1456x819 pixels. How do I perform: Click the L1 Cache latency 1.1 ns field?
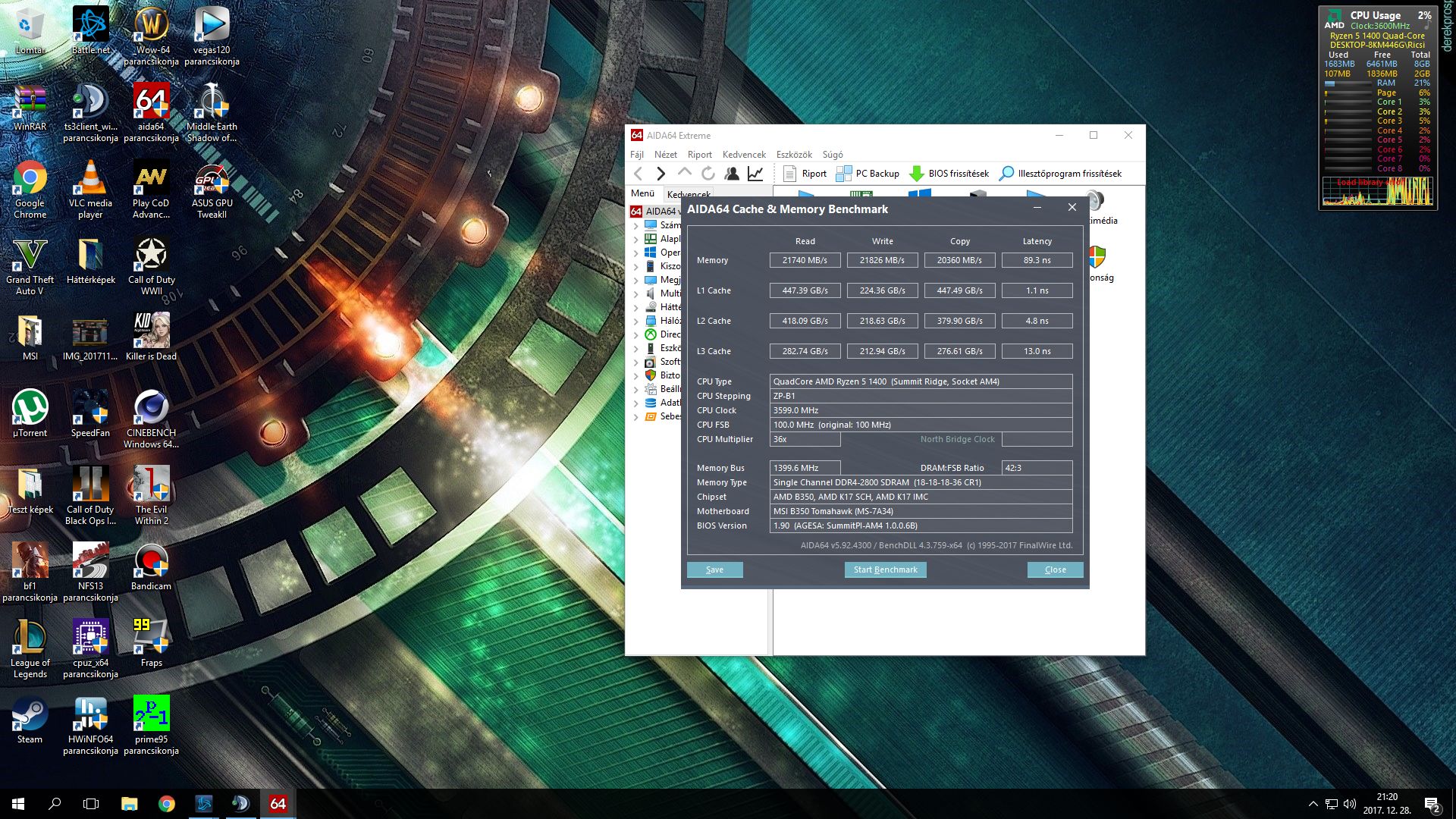pyautogui.click(x=1037, y=290)
